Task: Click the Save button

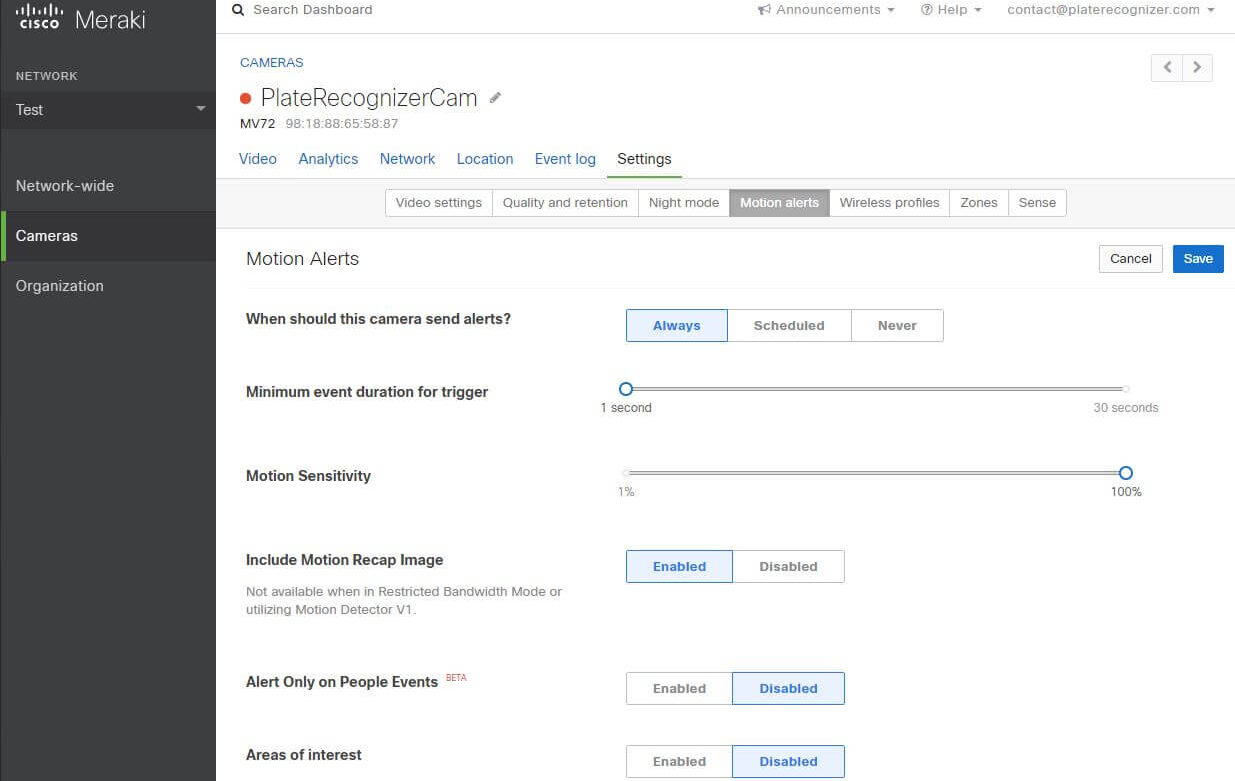Action: 1198,258
